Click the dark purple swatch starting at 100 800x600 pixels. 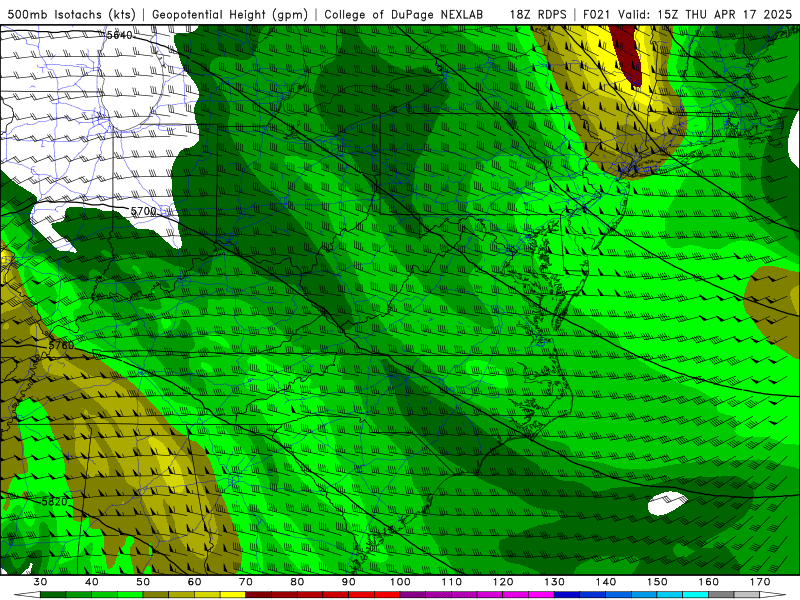pos(413,595)
